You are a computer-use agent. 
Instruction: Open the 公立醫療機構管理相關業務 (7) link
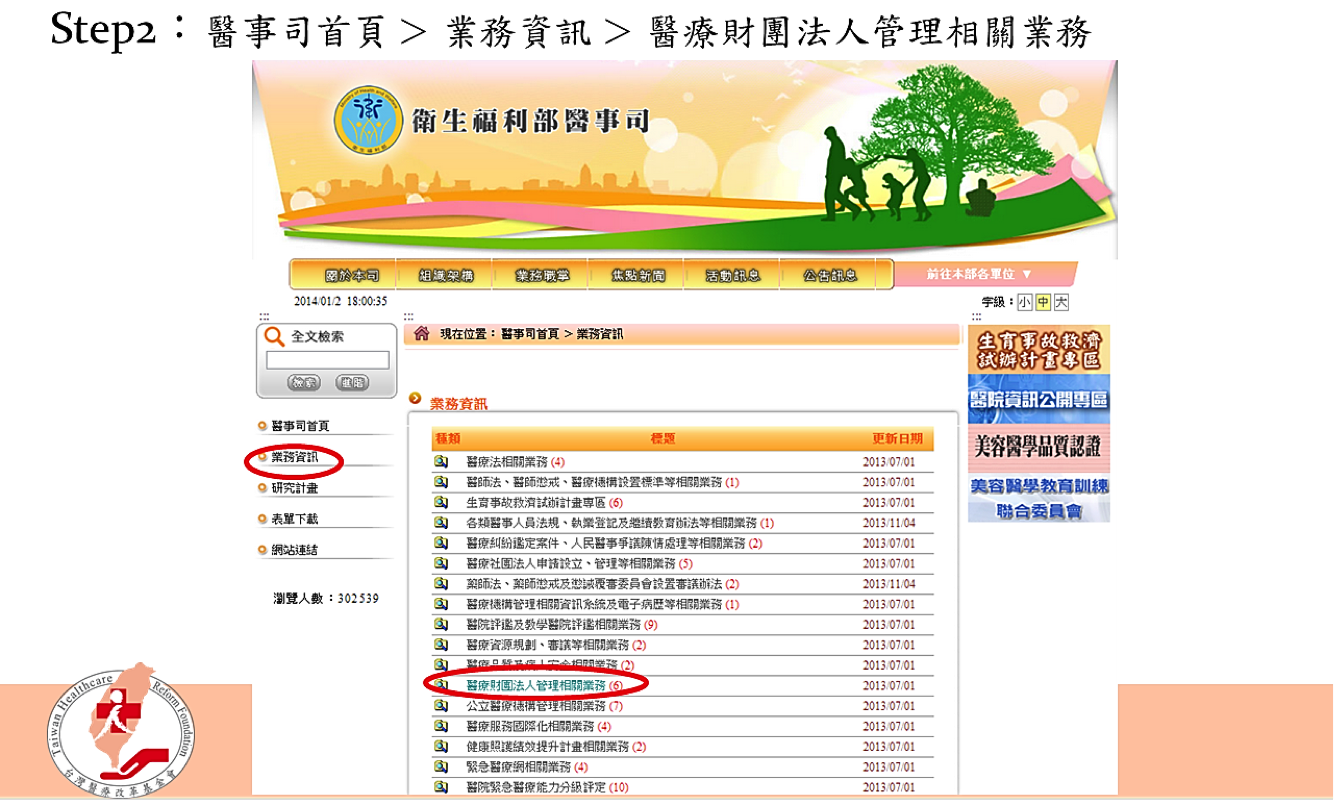(x=545, y=706)
